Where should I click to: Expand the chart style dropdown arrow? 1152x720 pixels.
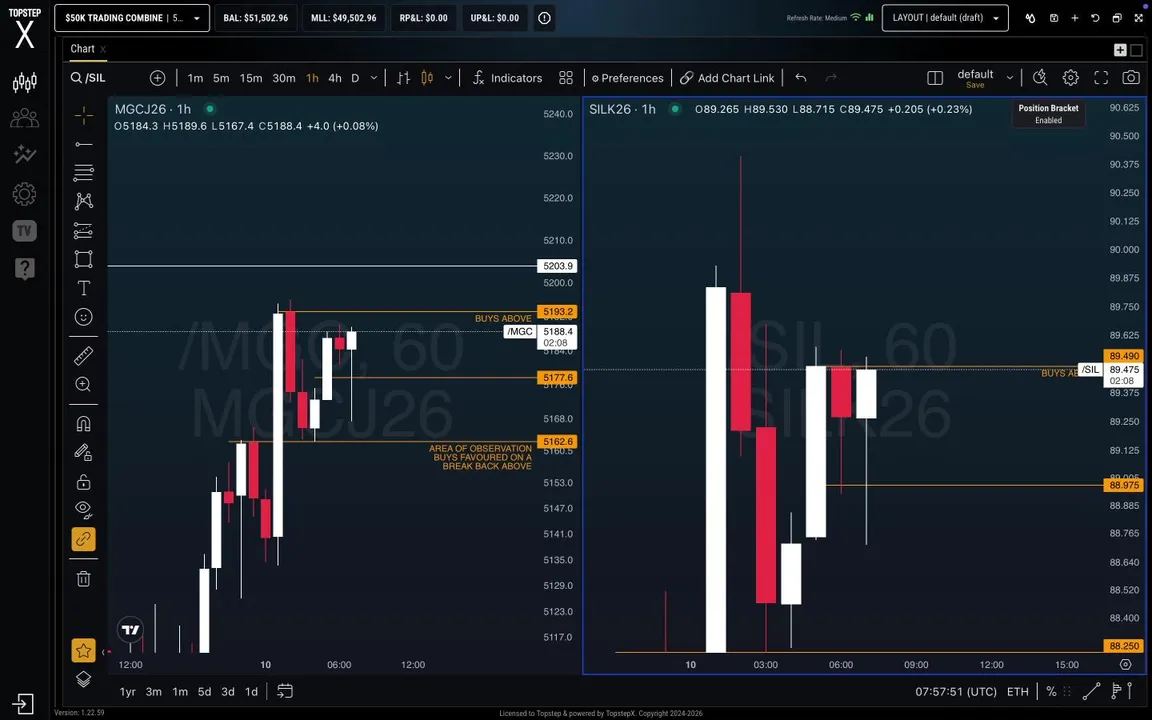pyautogui.click(x=448, y=78)
